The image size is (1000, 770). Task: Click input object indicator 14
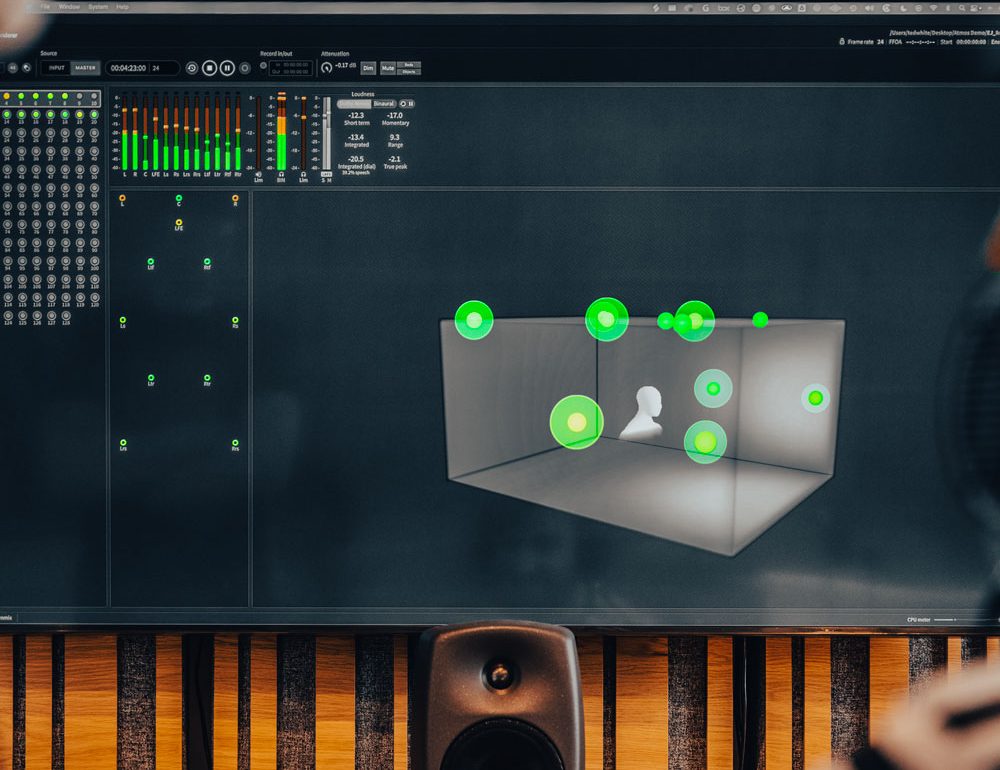point(6,115)
